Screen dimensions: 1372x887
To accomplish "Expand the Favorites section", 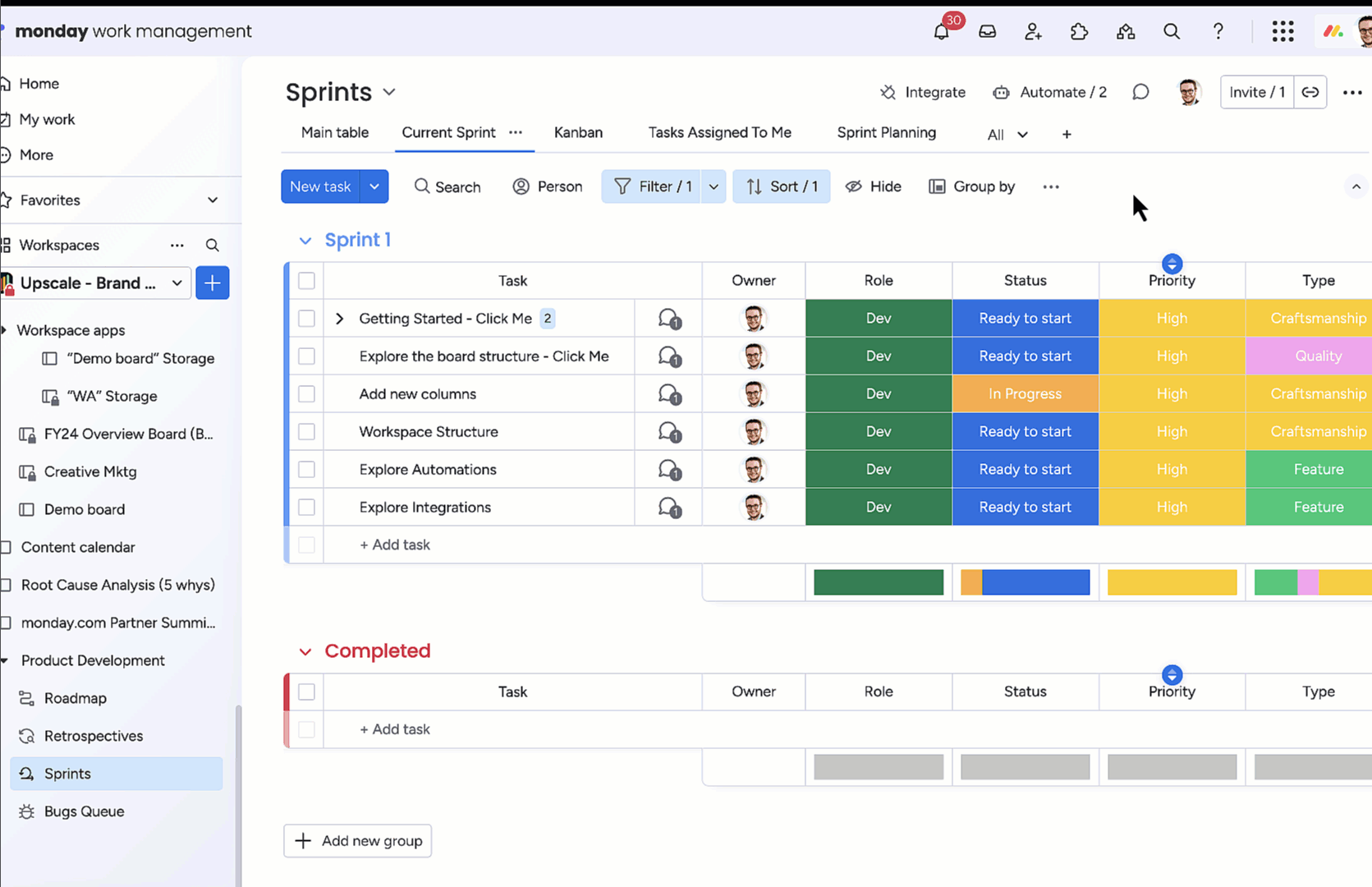I will tap(213, 200).
